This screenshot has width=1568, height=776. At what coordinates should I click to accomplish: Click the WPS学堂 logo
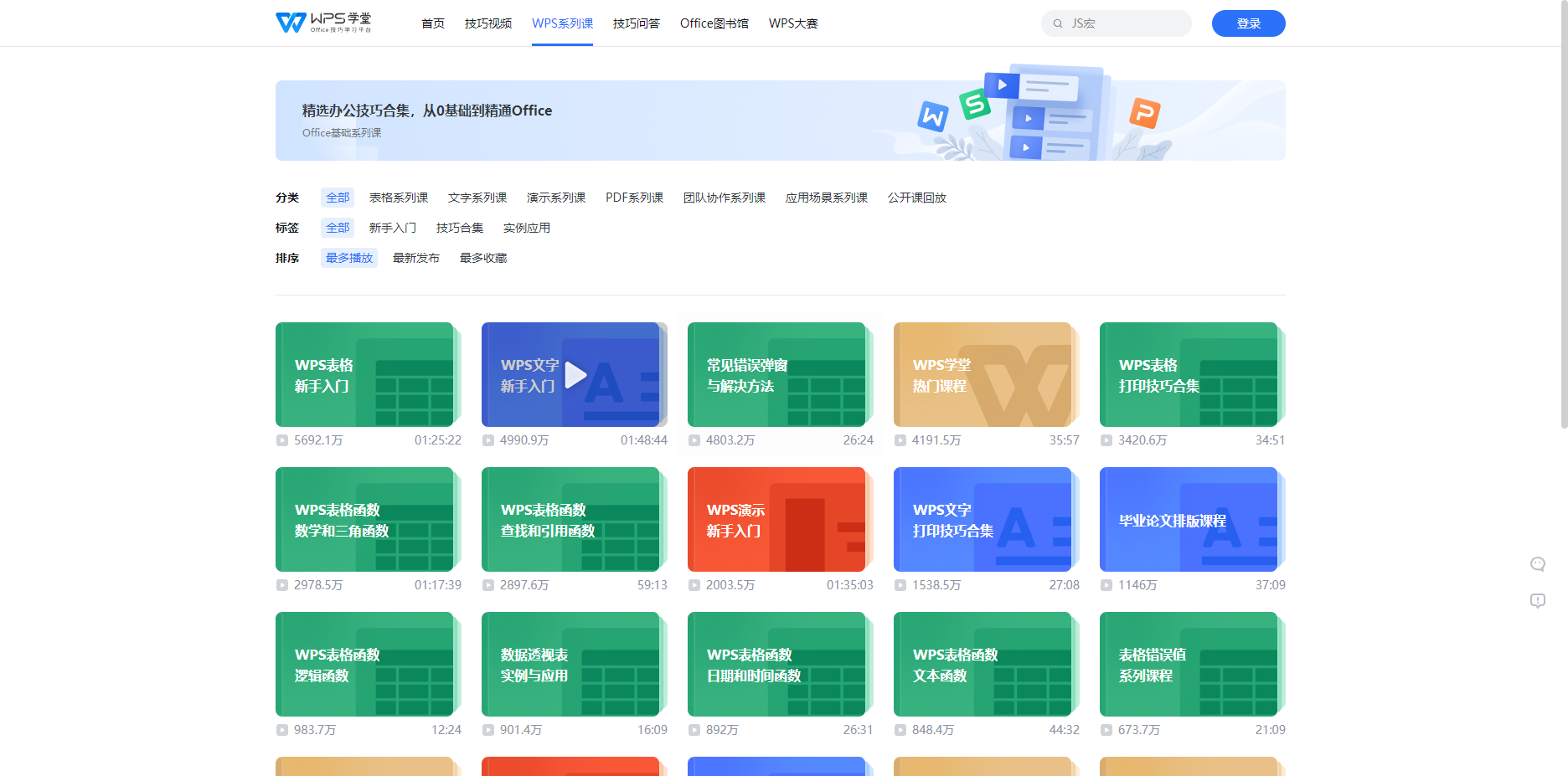(323, 23)
